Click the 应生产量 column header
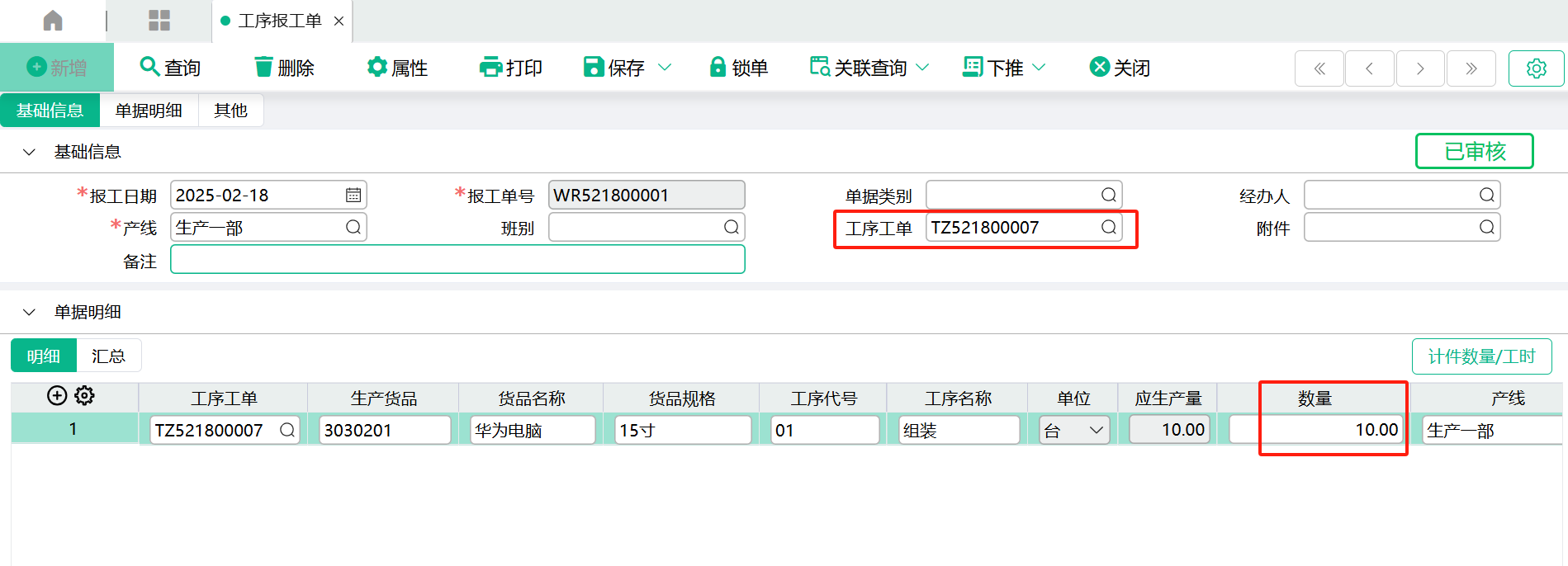Image resolution: width=1568 pixels, height=566 pixels. pyautogui.click(x=1168, y=399)
